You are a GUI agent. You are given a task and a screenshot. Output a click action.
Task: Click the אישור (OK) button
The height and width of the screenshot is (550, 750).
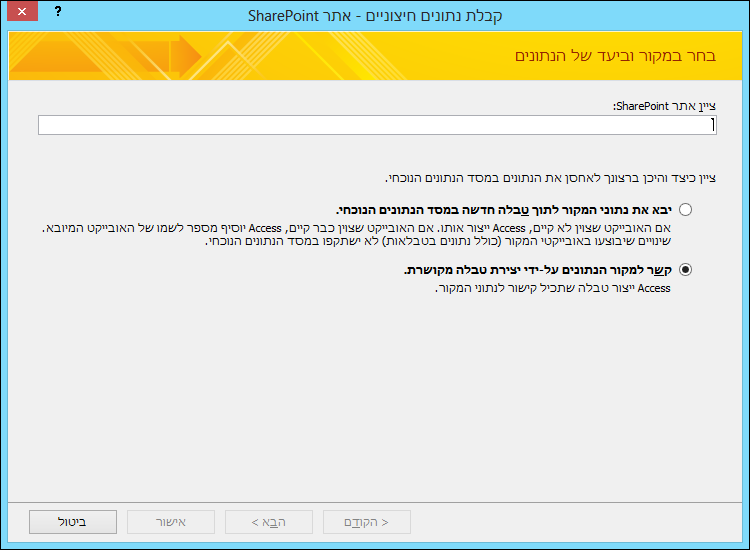tap(171, 522)
